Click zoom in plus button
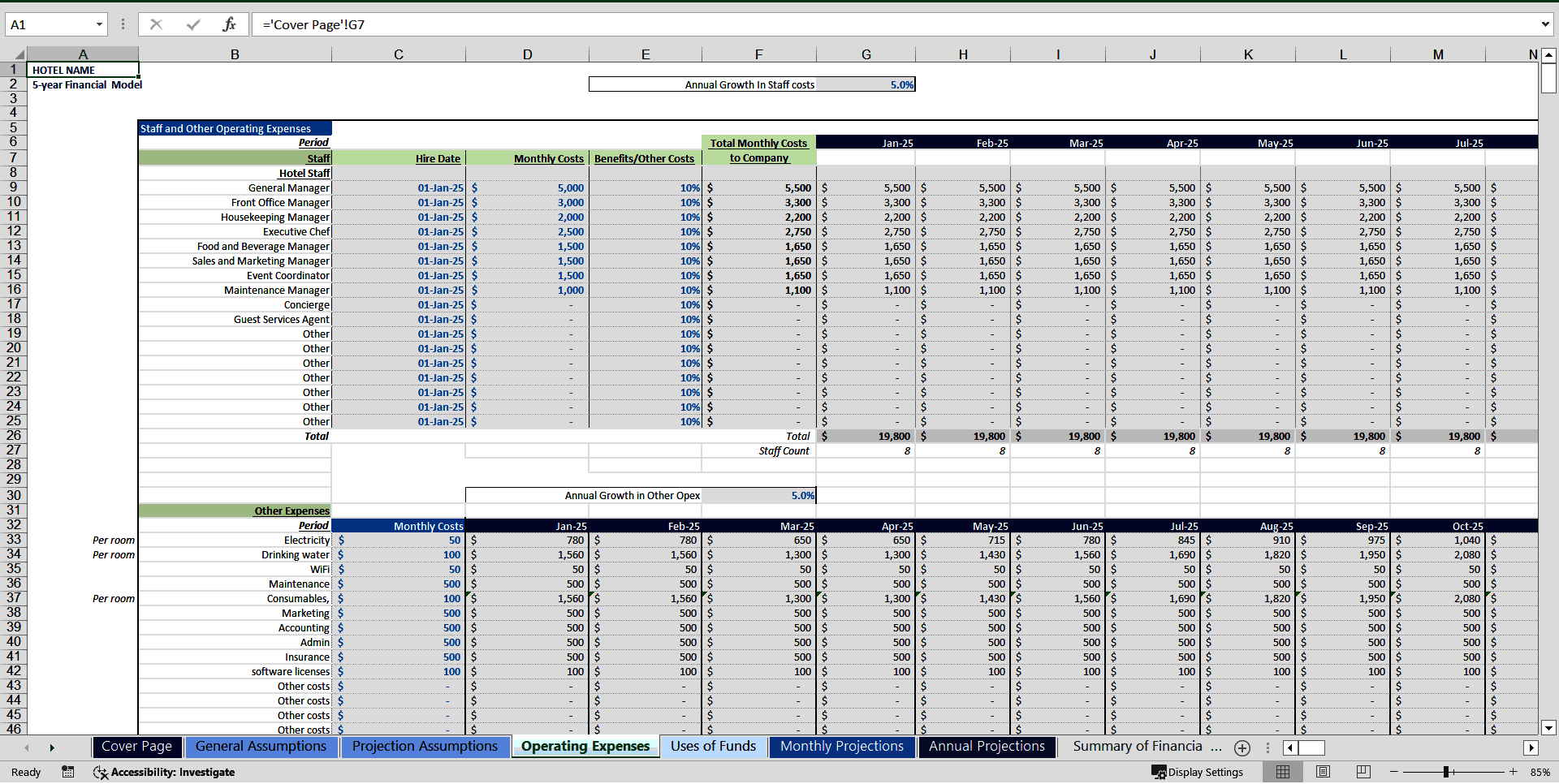Image resolution: width=1559 pixels, height=784 pixels. coord(1513,772)
